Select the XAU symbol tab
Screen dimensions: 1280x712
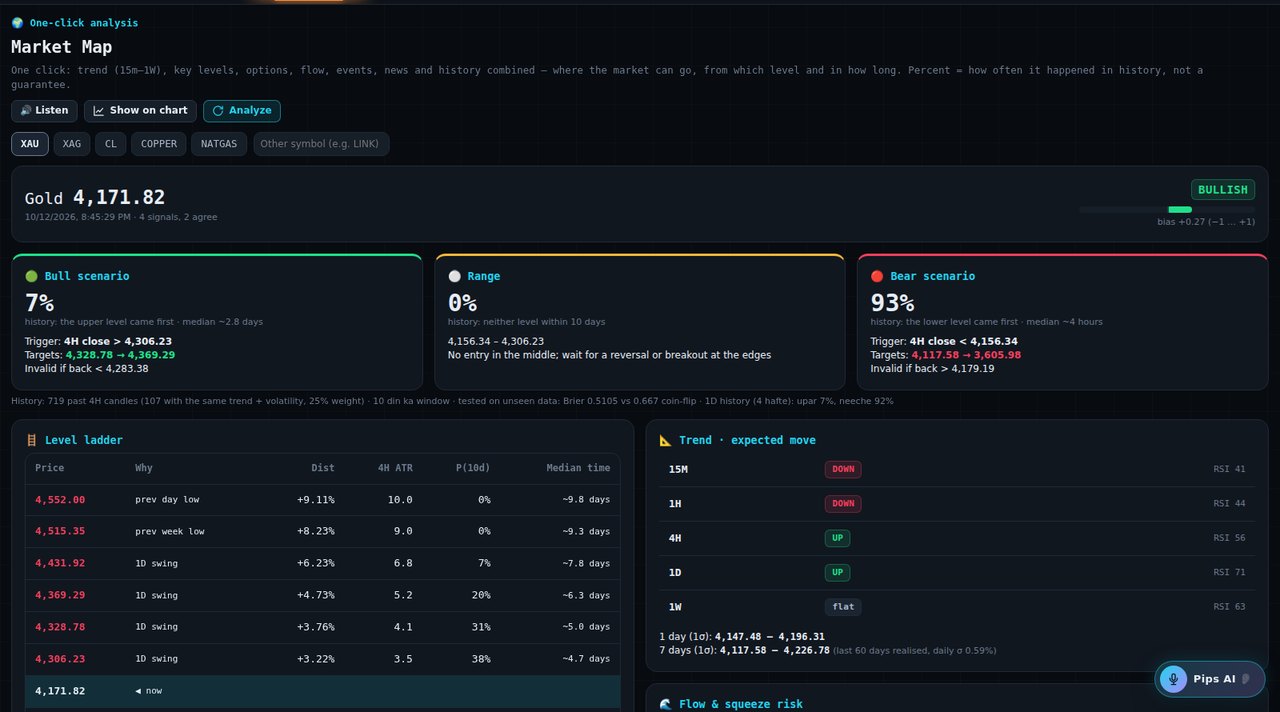30,144
